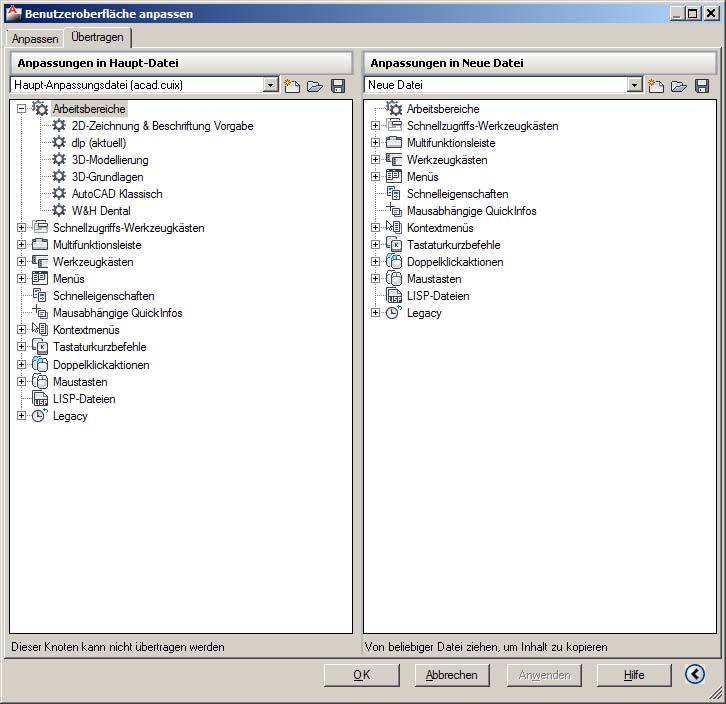Select 3D-Modellierung workspace entry
The height and width of the screenshot is (704, 726).
(110, 160)
